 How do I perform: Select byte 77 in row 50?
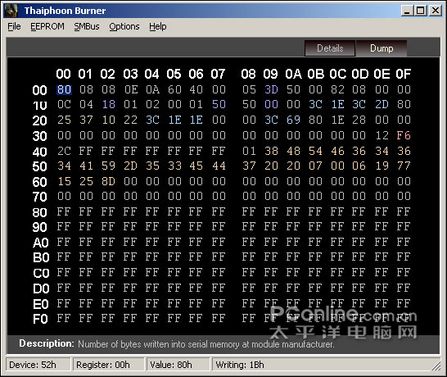click(x=404, y=166)
